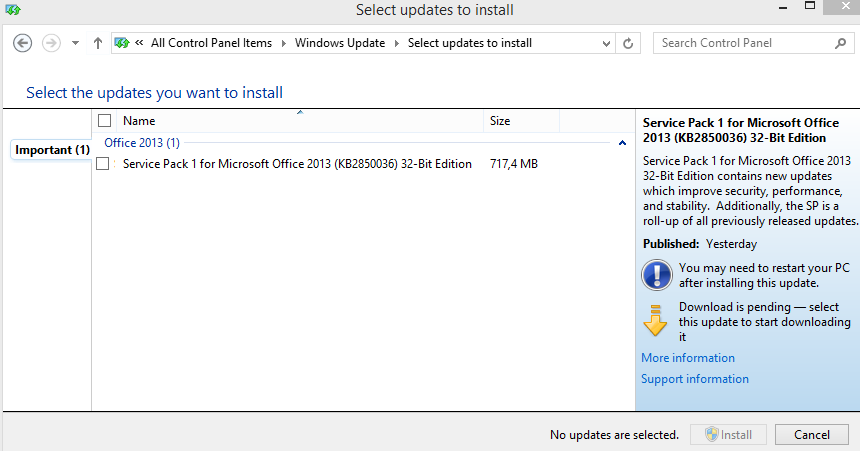Open the Support information link
This screenshot has width=860, height=451.
(x=694, y=379)
